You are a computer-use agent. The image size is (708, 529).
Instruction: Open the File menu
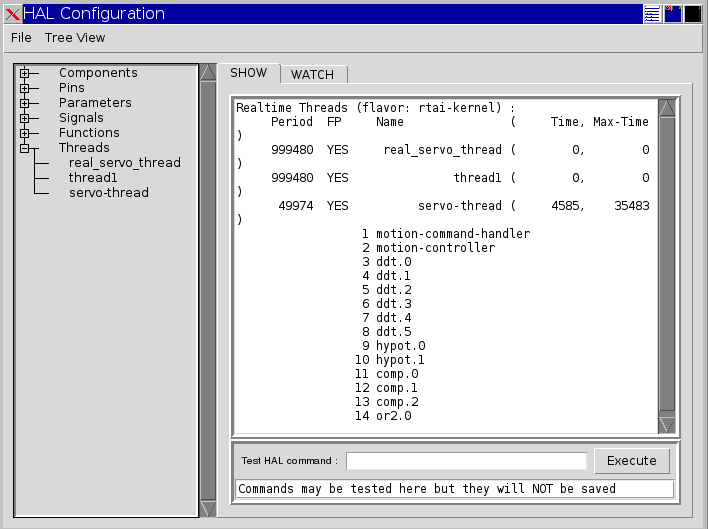(x=21, y=37)
